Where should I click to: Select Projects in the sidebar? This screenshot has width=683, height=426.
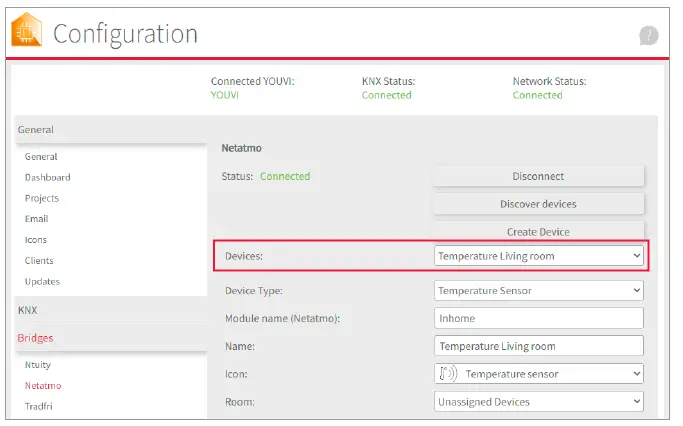click(42, 198)
